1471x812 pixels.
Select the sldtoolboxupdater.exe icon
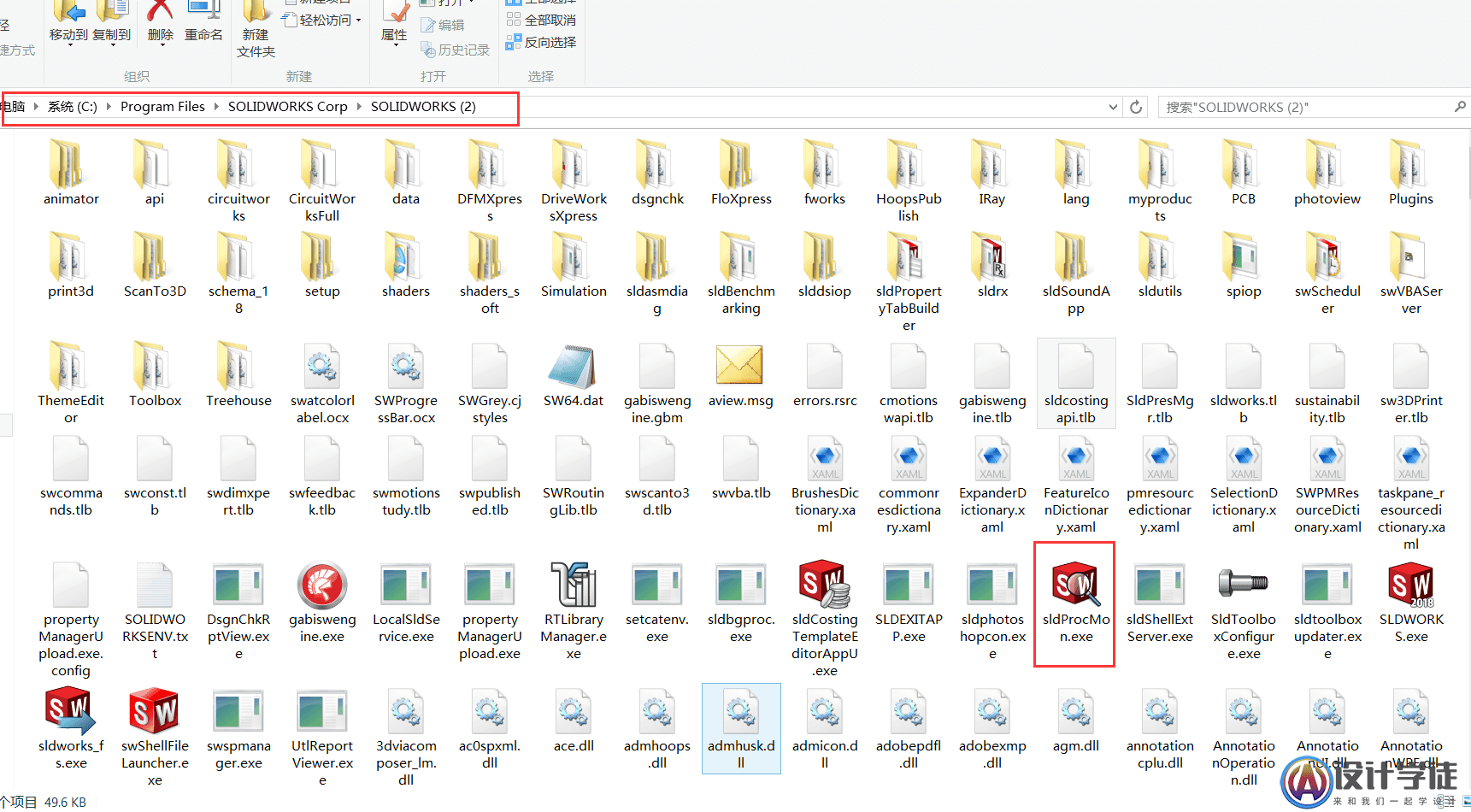point(1327,585)
